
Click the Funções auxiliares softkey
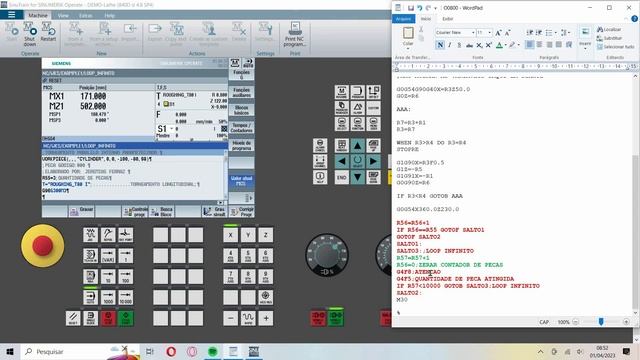242,92
